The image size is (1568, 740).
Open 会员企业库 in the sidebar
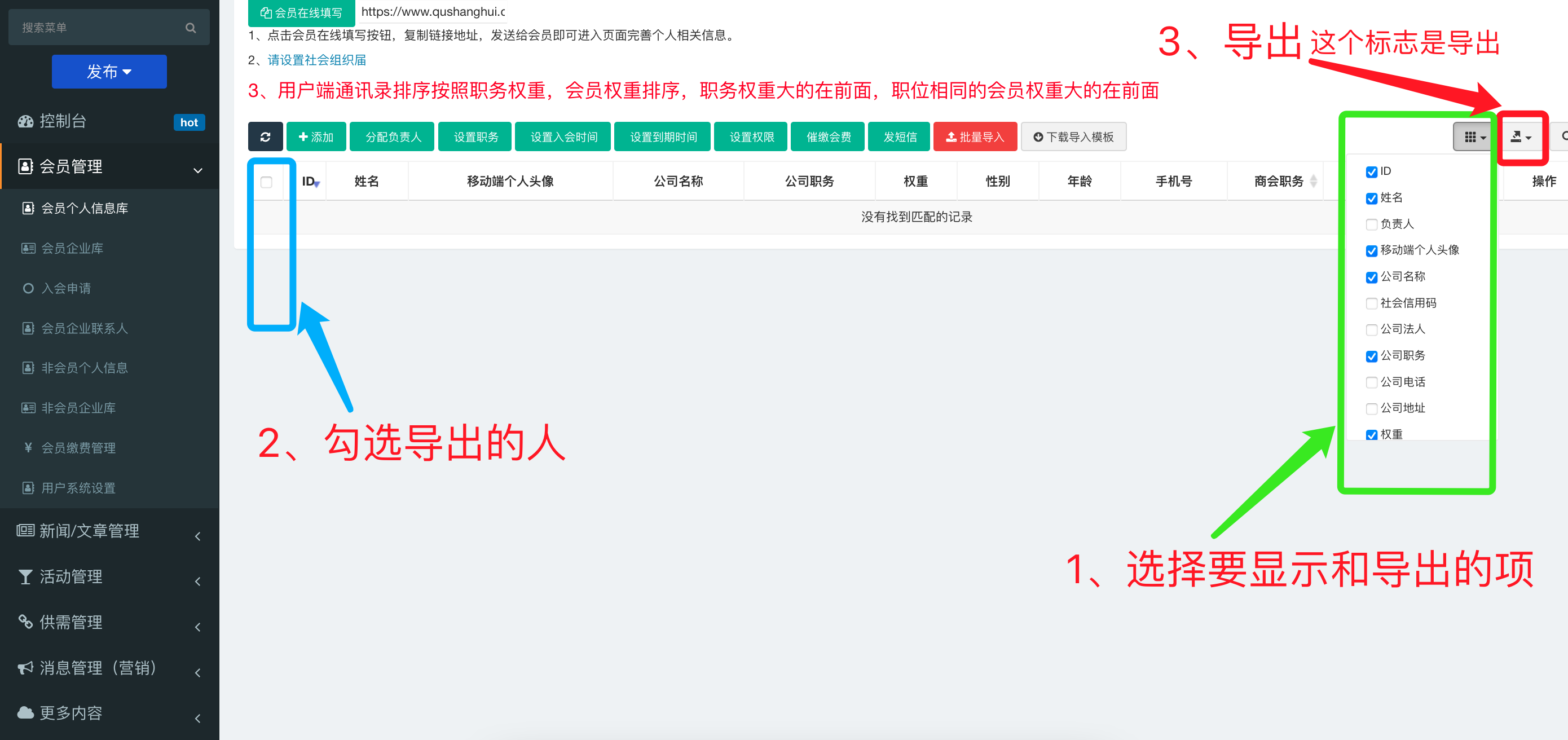pos(72,248)
